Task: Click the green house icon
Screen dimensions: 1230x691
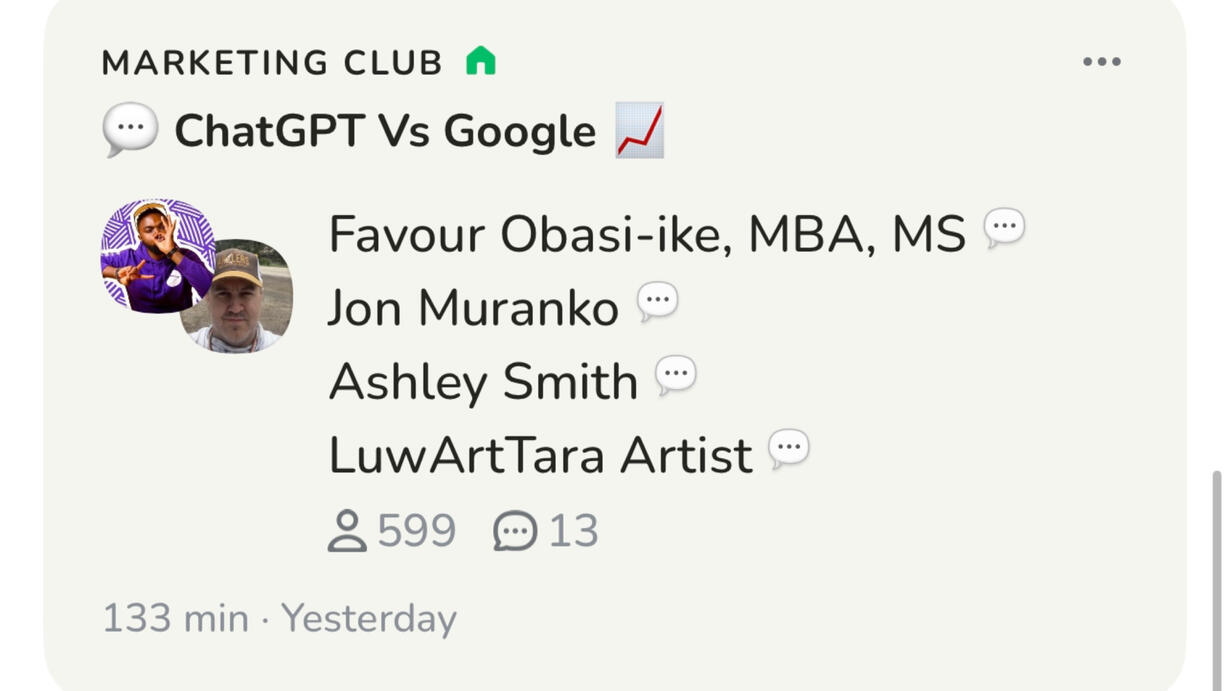Action: pyautogui.click(x=481, y=62)
